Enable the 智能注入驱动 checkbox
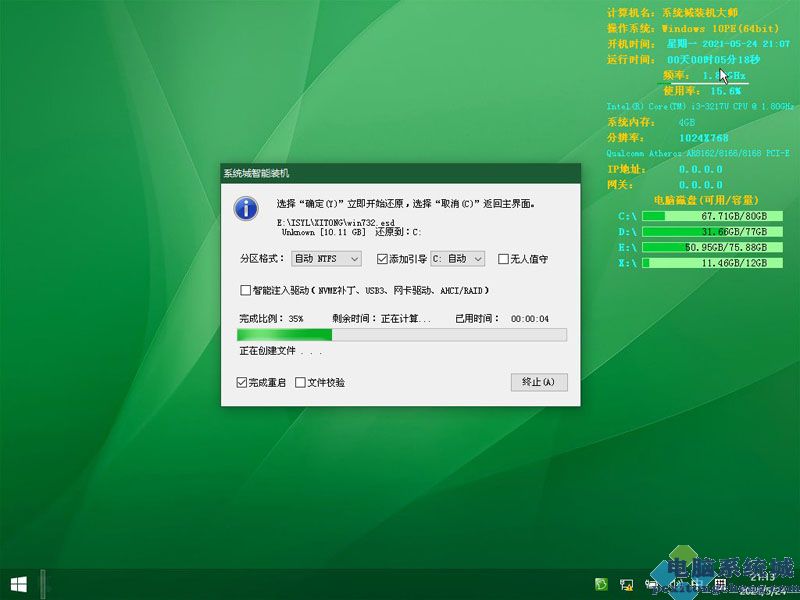Viewport: 800px width, 600px height. point(245,290)
